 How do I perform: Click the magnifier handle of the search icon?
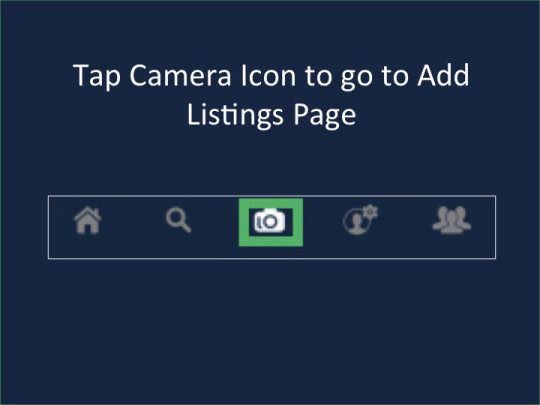186,227
